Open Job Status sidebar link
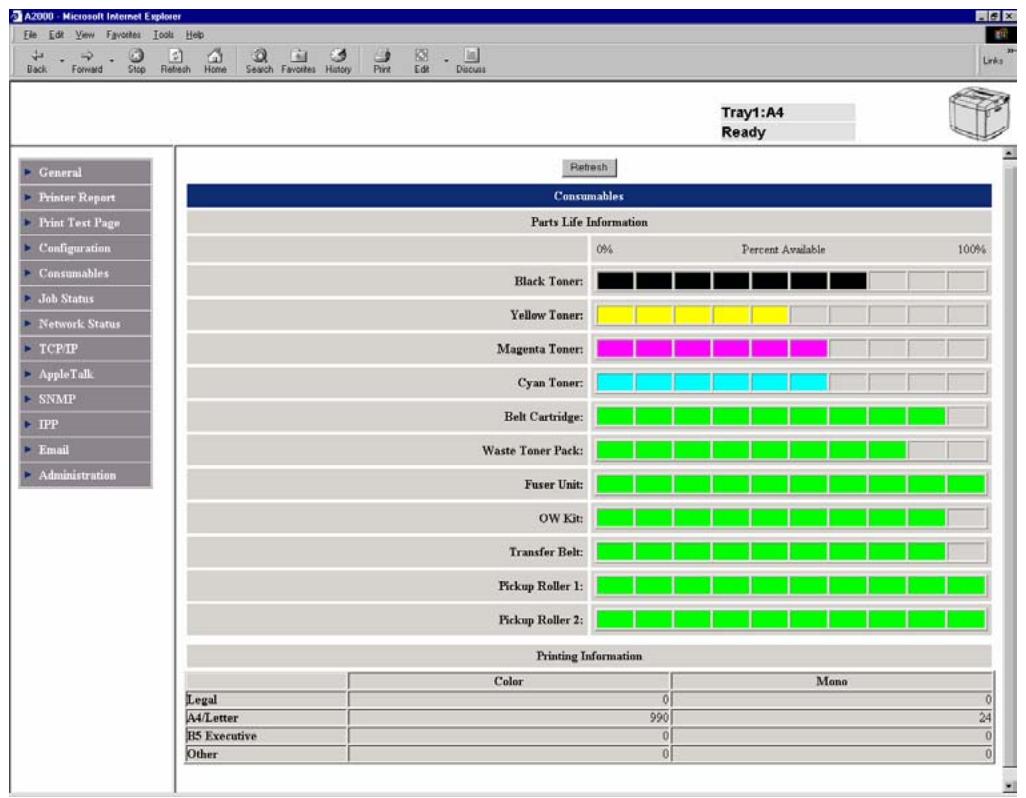The image size is (1026, 798). (x=86, y=298)
